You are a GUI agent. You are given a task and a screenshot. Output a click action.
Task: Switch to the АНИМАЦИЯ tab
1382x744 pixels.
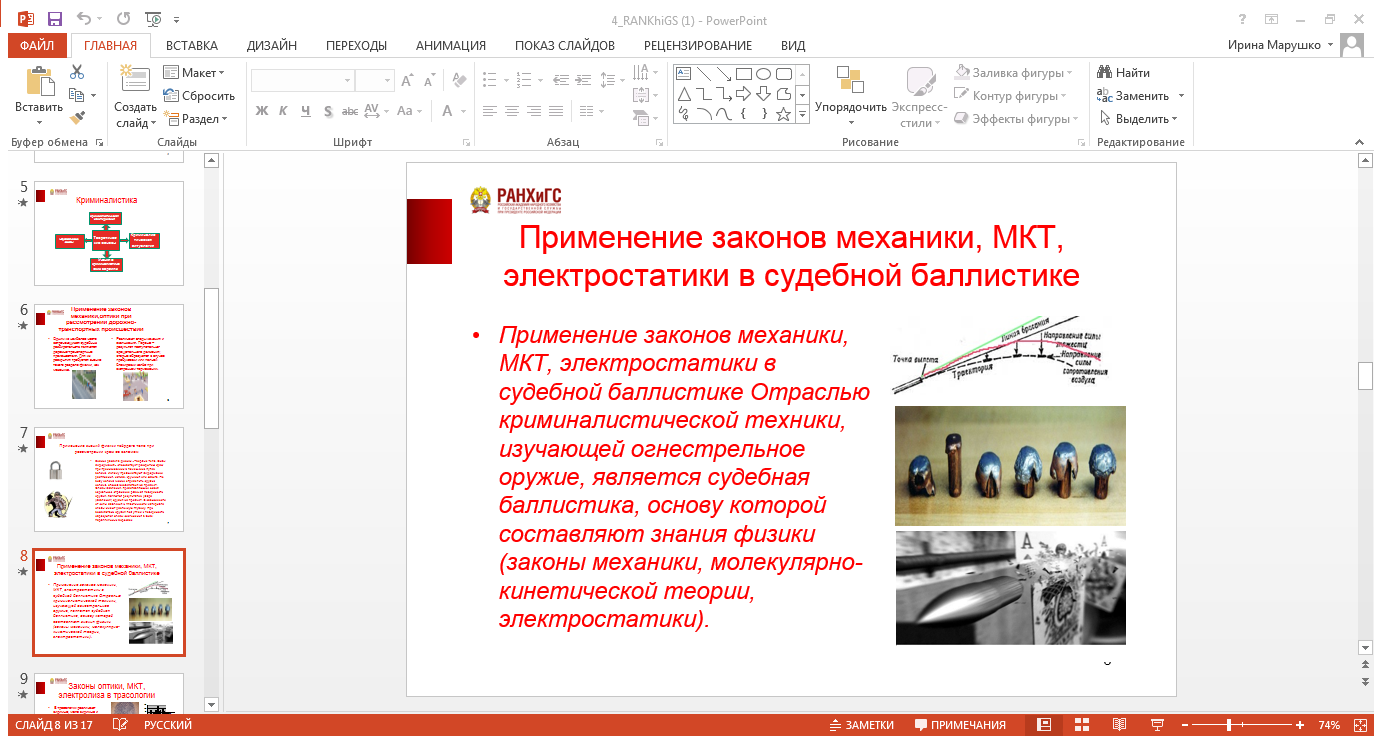(x=451, y=45)
